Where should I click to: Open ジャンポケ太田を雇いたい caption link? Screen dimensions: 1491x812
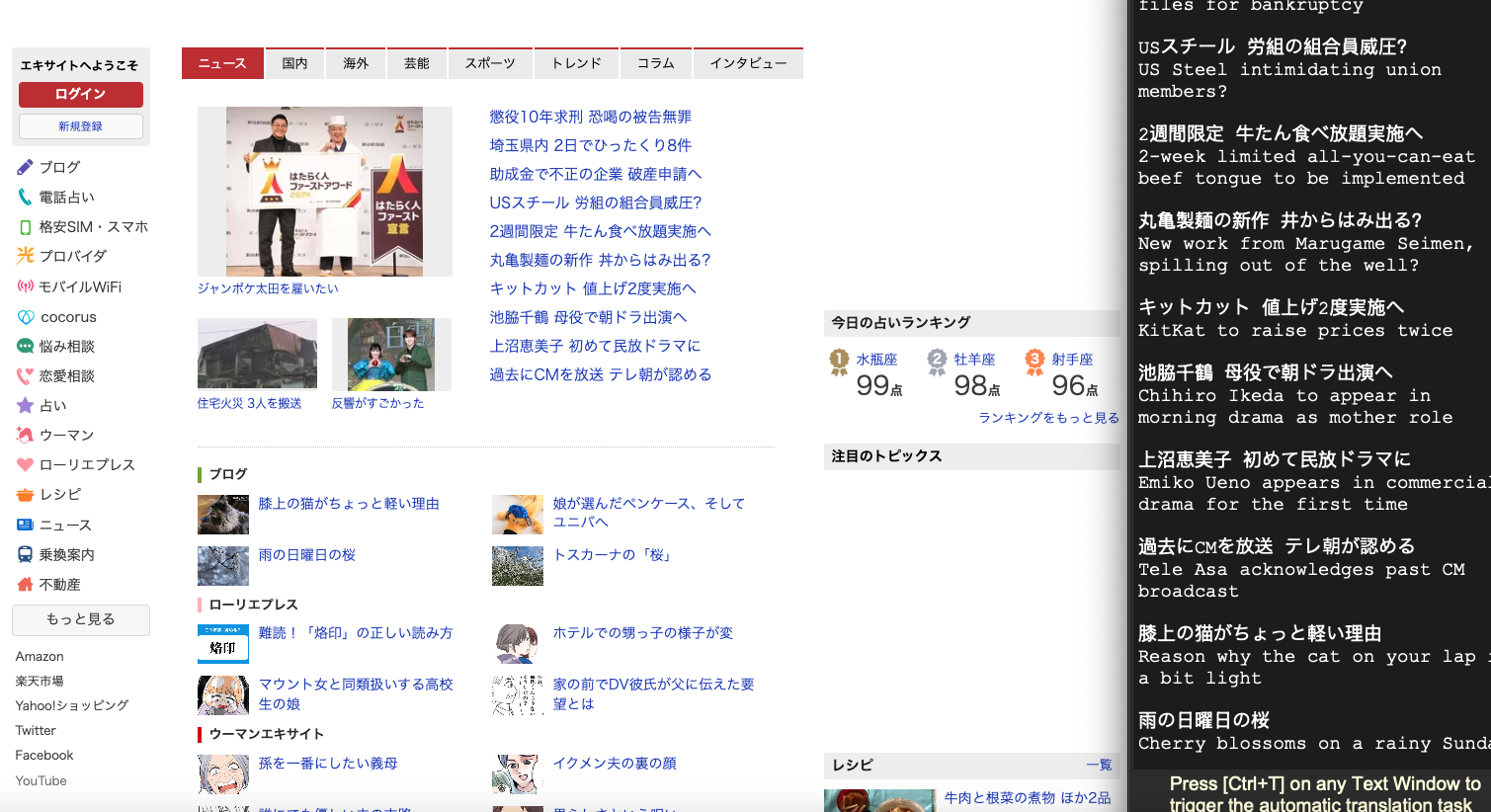pyautogui.click(x=268, y=288)
